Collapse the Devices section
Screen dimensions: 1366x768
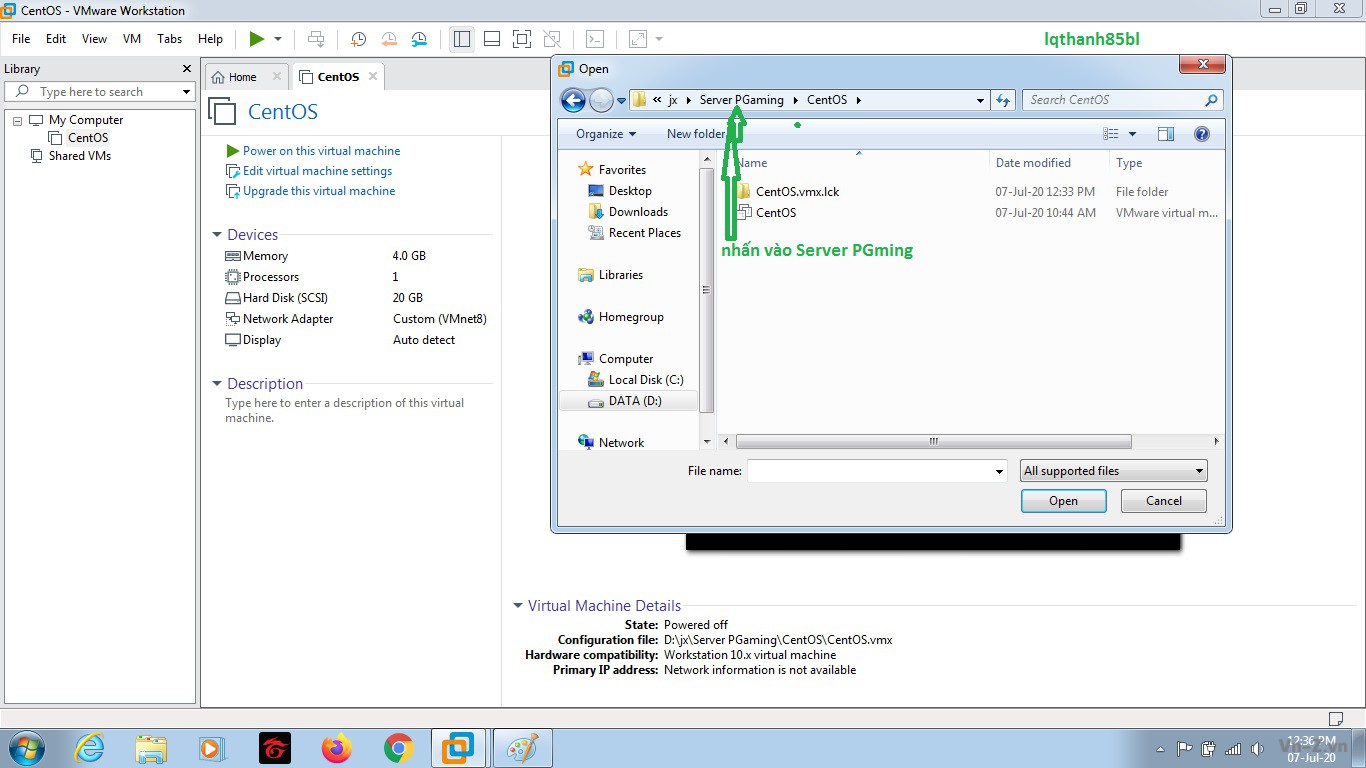[x=217, y=235]
